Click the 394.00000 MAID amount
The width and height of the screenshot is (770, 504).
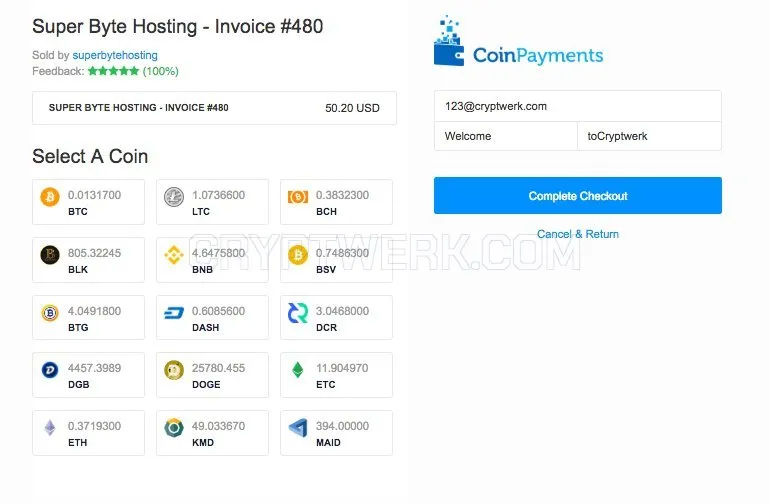tap(342, 426)
